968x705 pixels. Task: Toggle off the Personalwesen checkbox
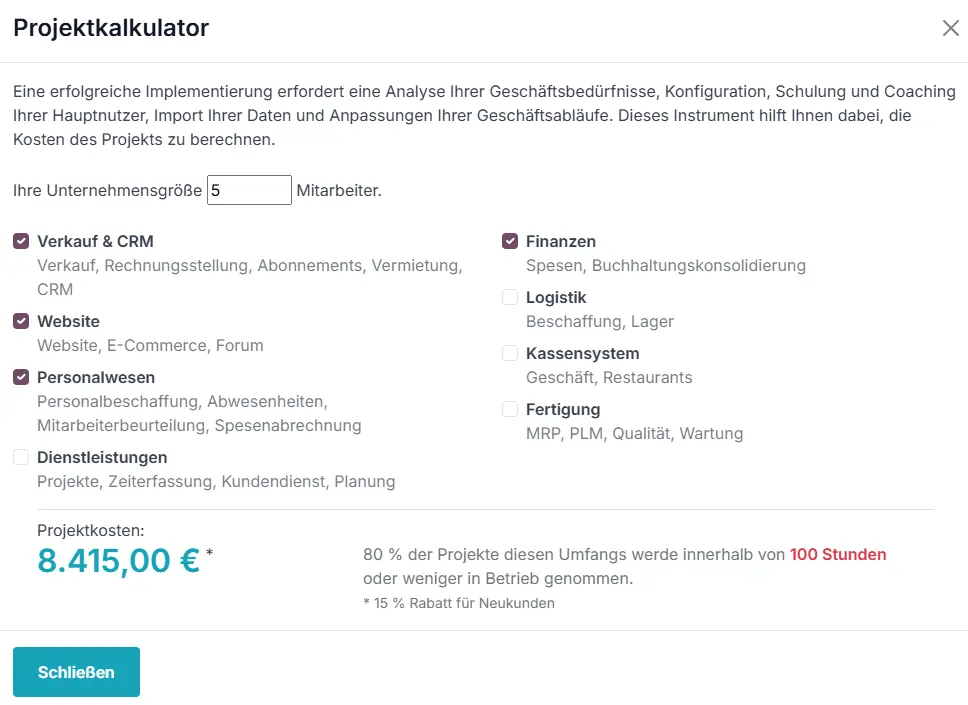(20, 377)
